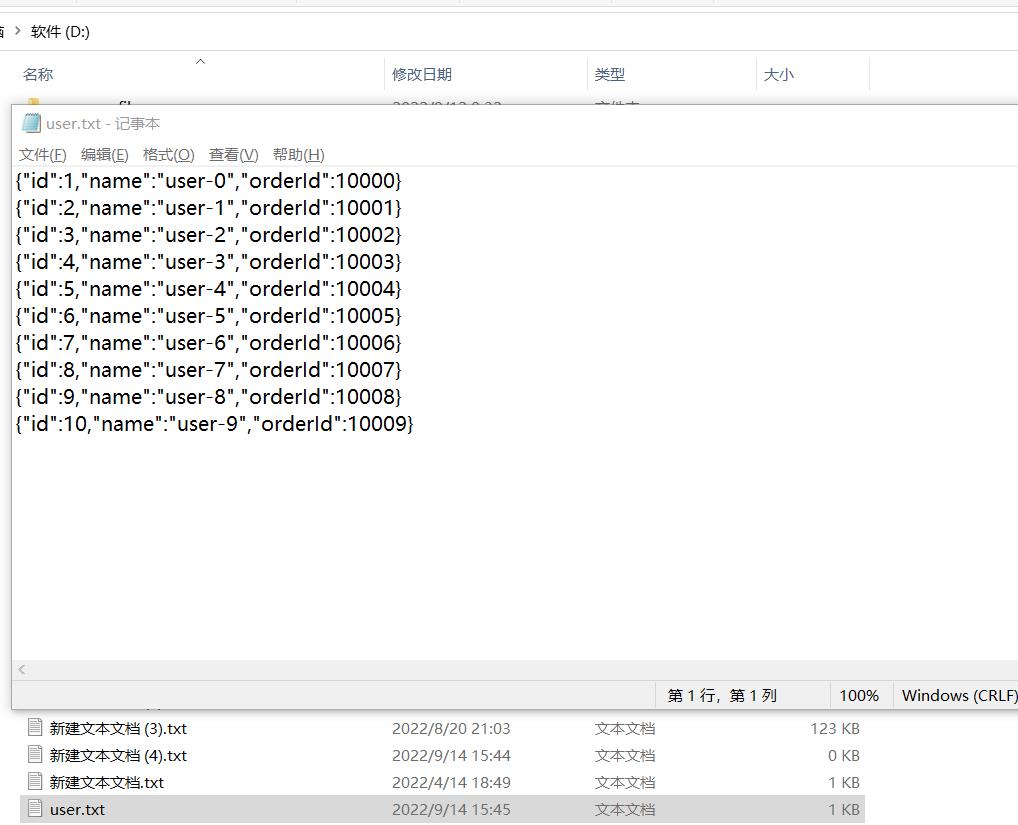
Task: Click the sort chevron above the 名称 column
Action: tap(200, 61)
